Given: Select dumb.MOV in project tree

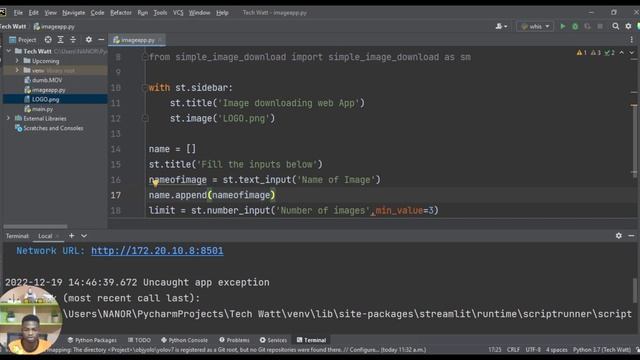Looking at the screenshot, I should click(x=47, y=80).
